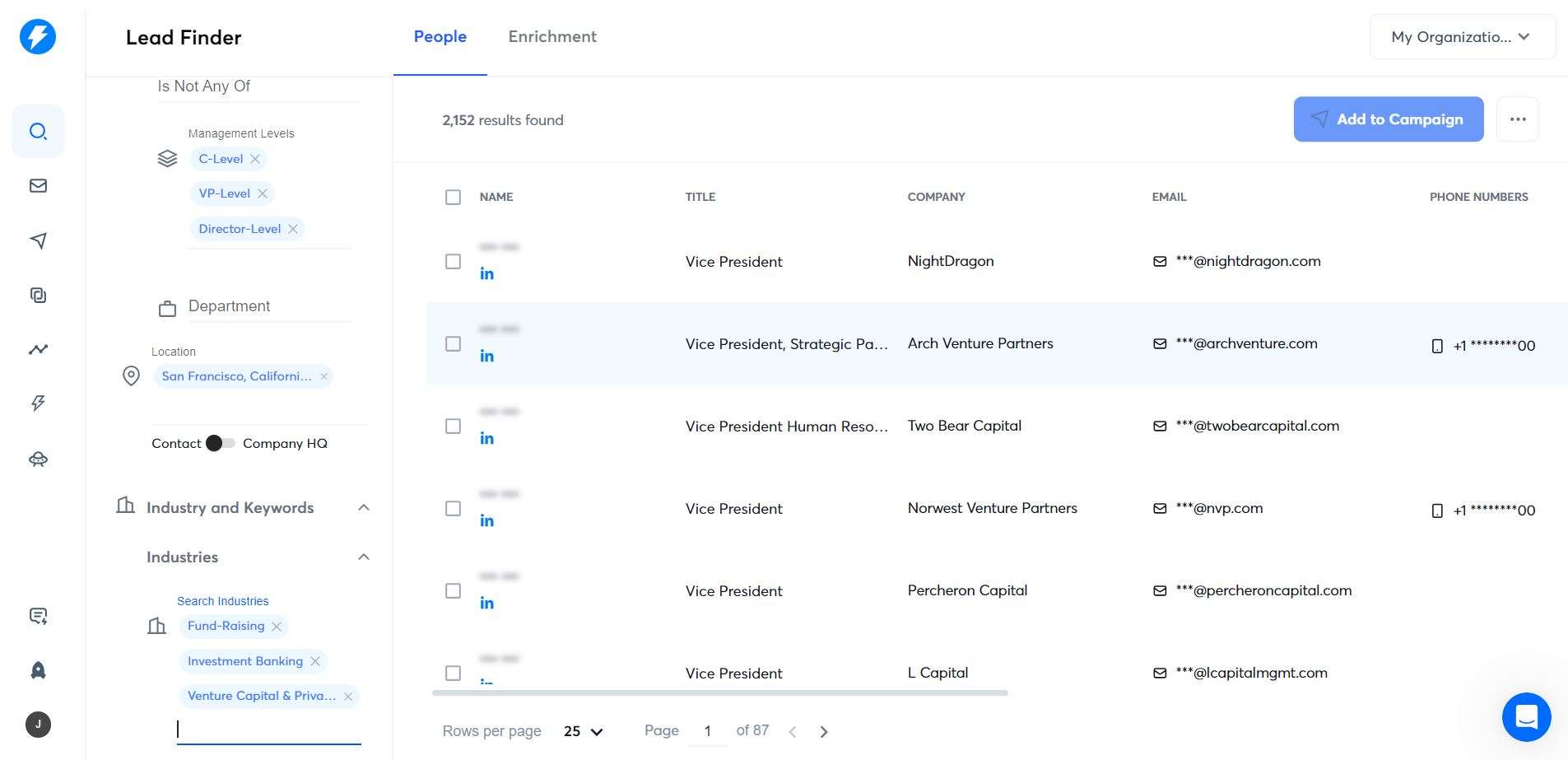Sort by the COMPANY column header
Viewport: 1568px width, 760px height.
point(936,197)
